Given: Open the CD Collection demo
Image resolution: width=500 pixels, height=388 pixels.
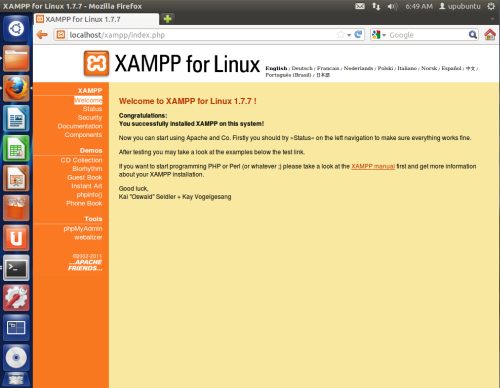Looking at the screenshot, I should (81, 160).
